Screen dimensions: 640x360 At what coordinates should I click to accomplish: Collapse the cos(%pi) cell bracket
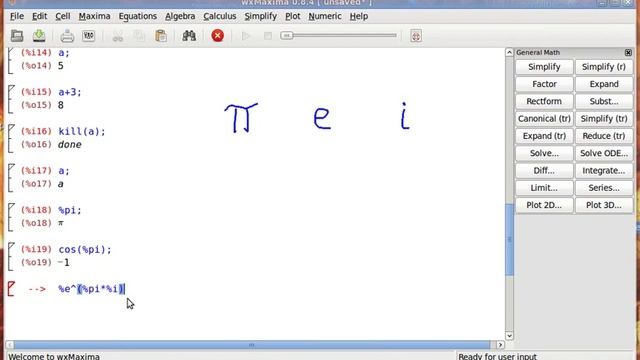pyautogui.click(x=11, y=257)
